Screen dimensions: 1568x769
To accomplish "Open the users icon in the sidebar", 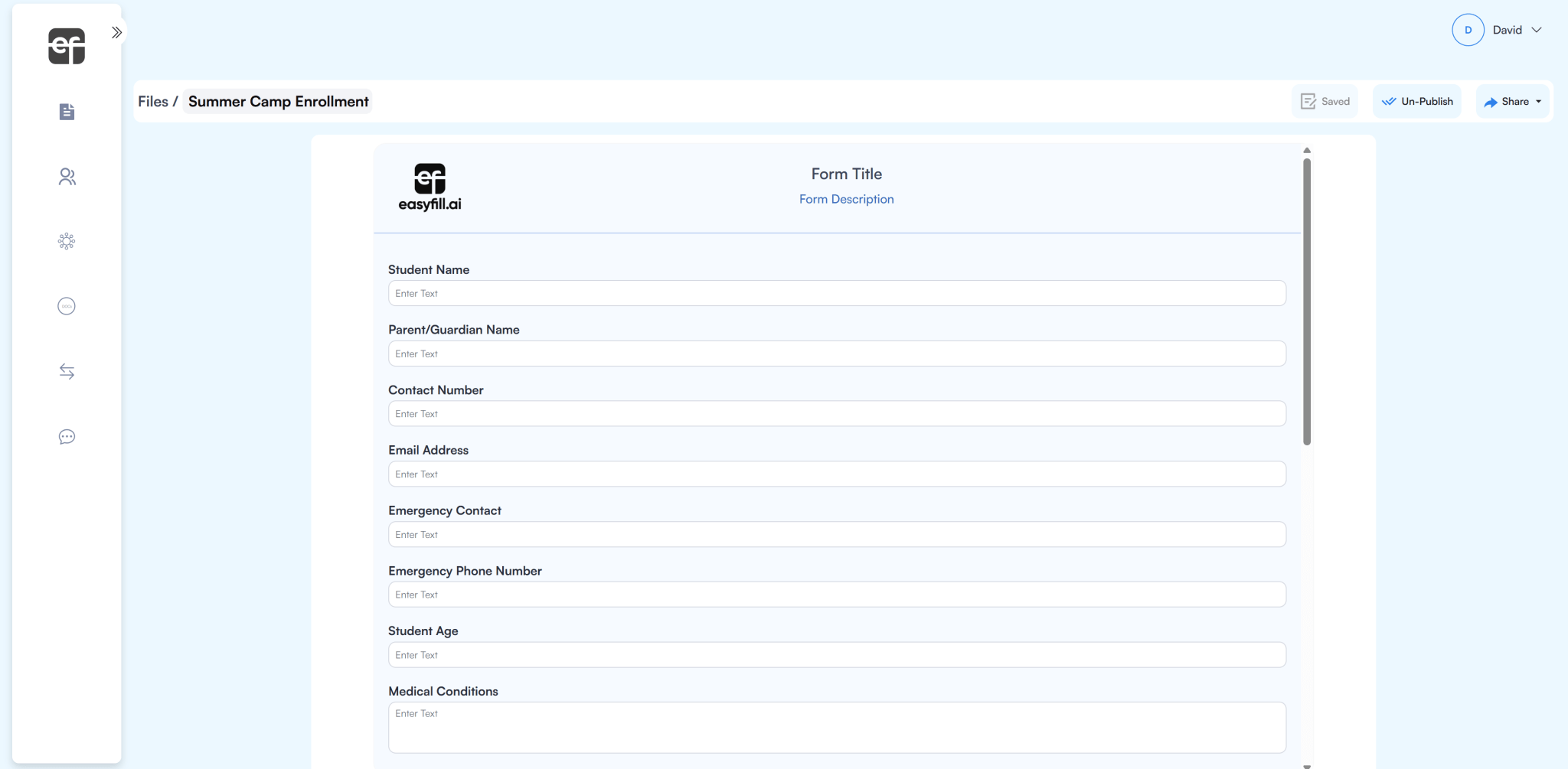I will (x=67, y=177).
